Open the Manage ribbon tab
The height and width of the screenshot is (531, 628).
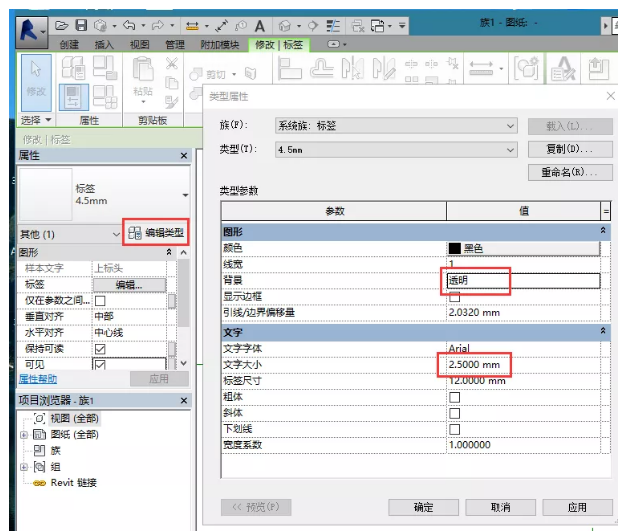(x=175, y=44)
